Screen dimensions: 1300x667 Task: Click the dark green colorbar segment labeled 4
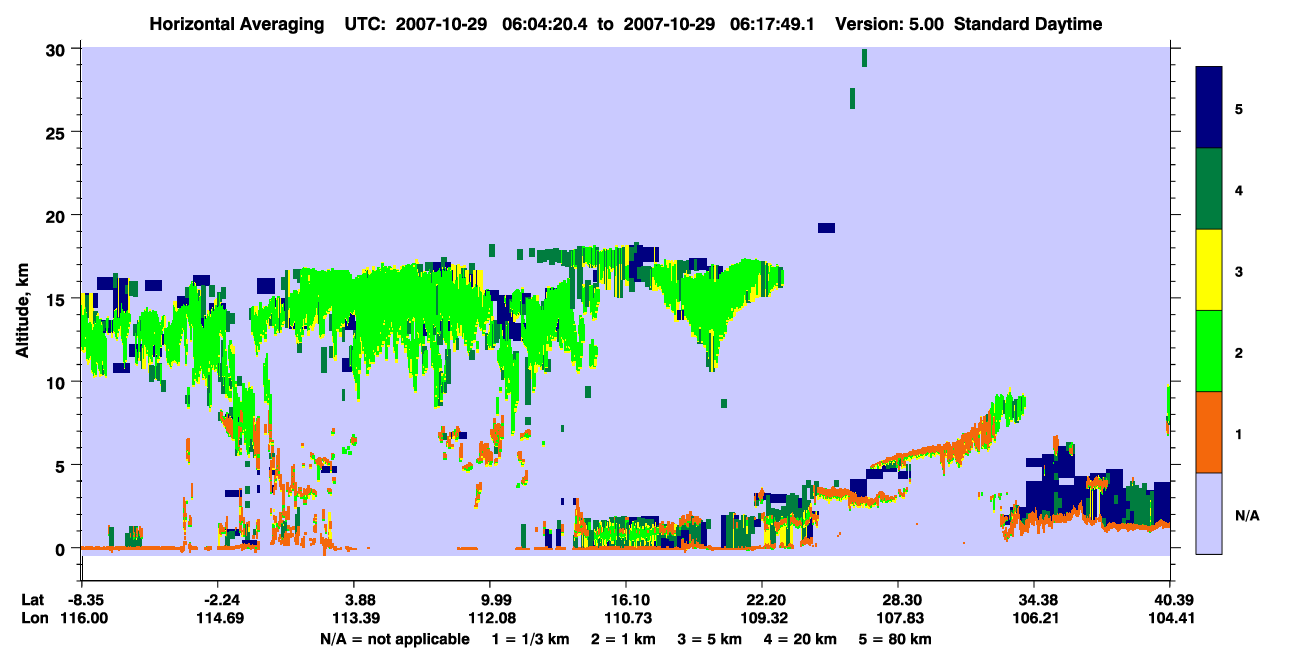1209,189
